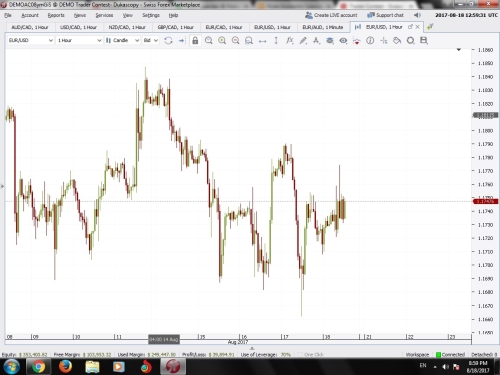Image resolution: width=500 pixels, height=375 pixels.
Task: Click the zoom in magnifier icon
Action: pos(222,41)
